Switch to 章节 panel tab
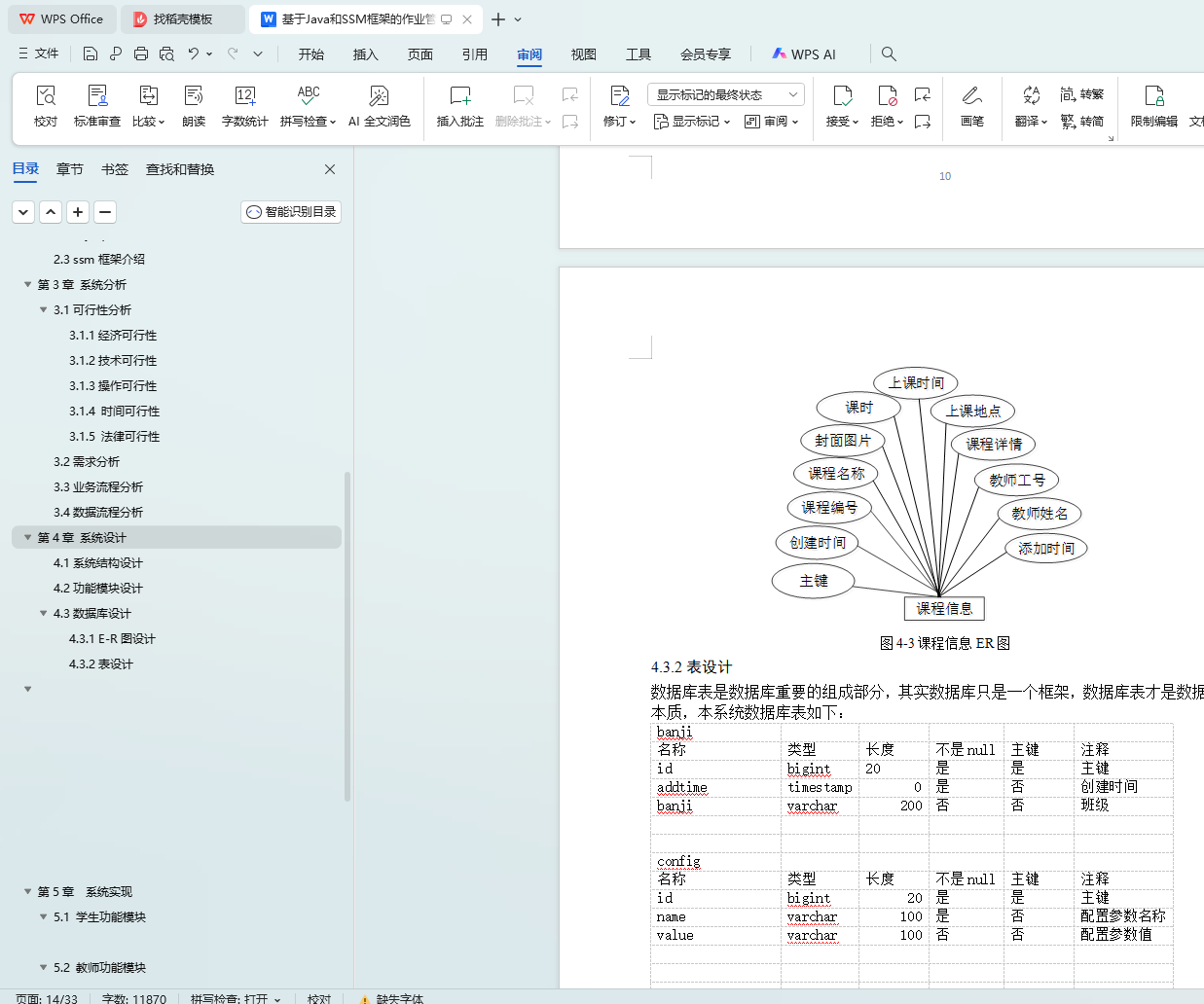 pos(70,169)
